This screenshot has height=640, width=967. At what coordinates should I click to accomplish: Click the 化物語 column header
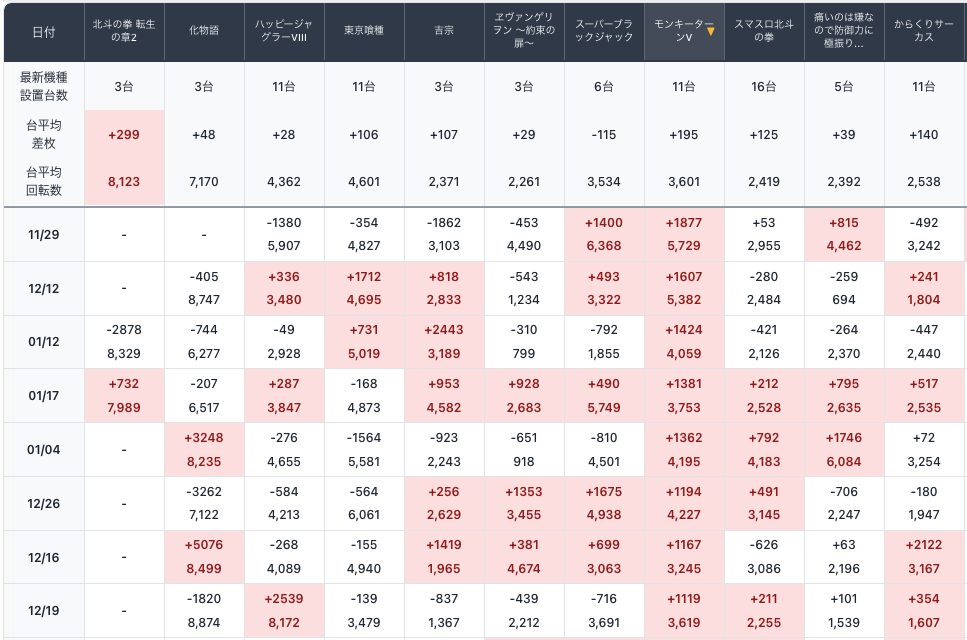(x=204, y=31)
